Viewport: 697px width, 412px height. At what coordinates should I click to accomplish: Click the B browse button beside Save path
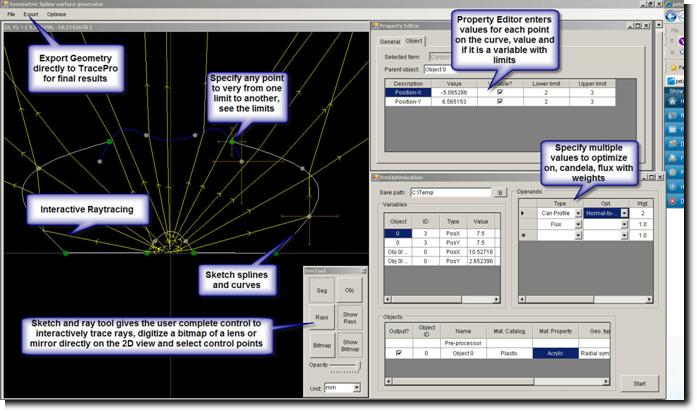click(499, 192)
